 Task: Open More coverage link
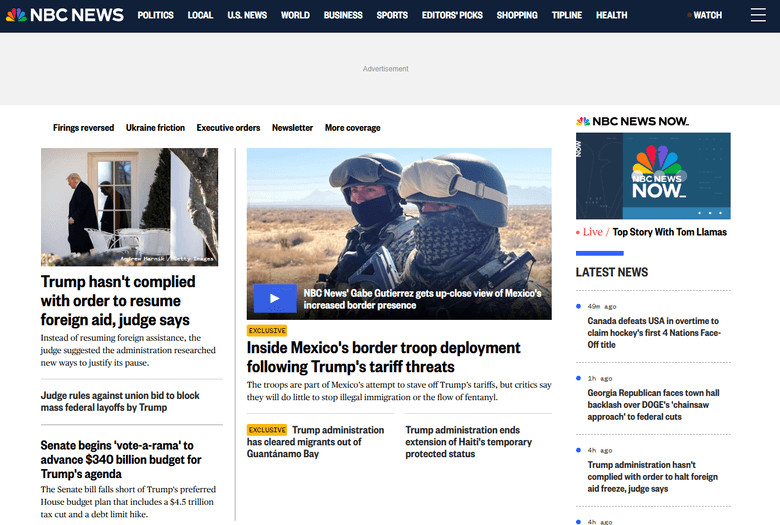point(353,128)
